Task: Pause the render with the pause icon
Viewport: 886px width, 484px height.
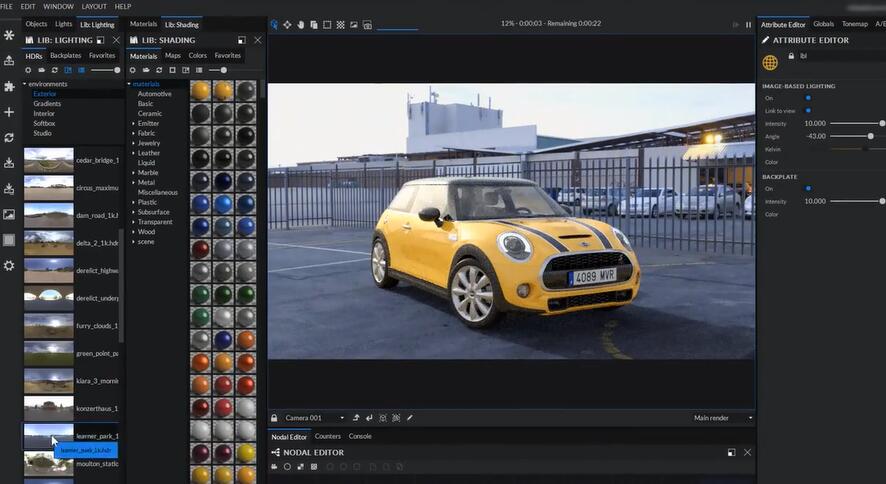Action: tap(749, 25)
